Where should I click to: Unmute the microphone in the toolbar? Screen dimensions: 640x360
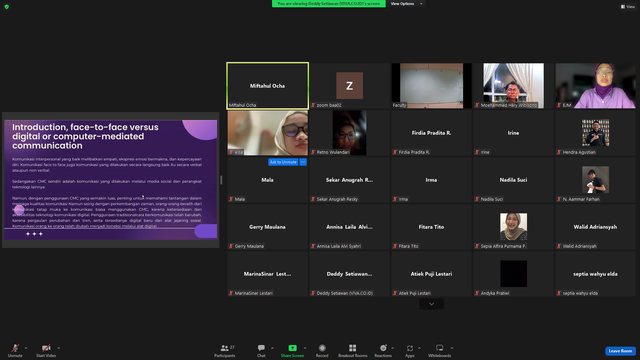15,350
